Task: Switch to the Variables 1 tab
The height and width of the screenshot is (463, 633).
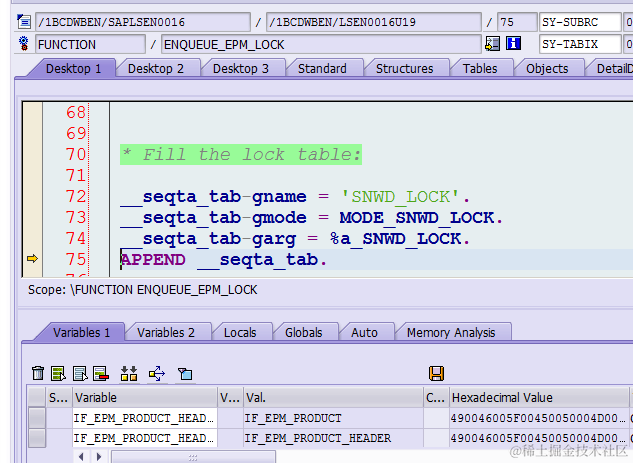Action: [82, 333]
